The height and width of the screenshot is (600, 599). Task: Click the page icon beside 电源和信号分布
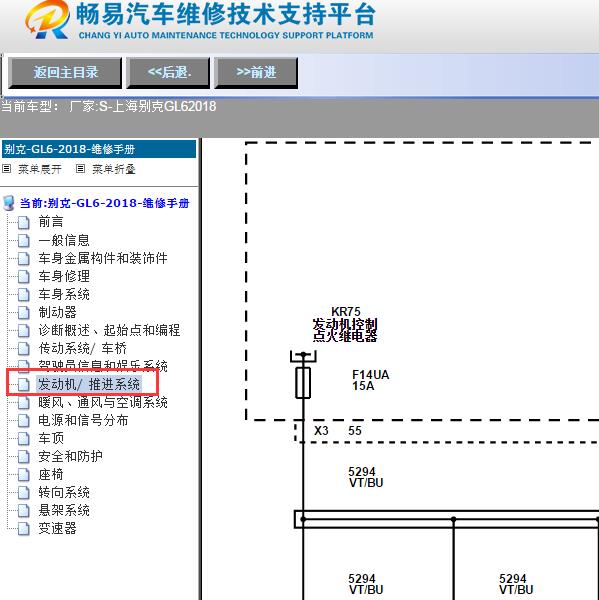tap(24, 421)
